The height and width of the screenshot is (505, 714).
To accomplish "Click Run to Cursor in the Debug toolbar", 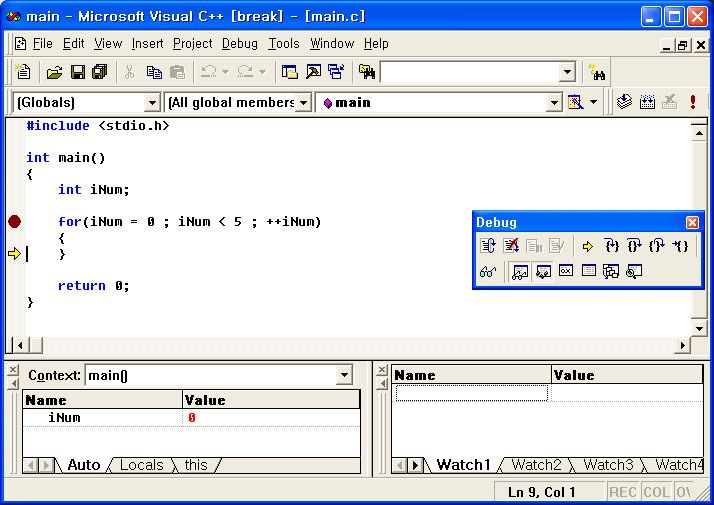I will [x=680, y=246].
